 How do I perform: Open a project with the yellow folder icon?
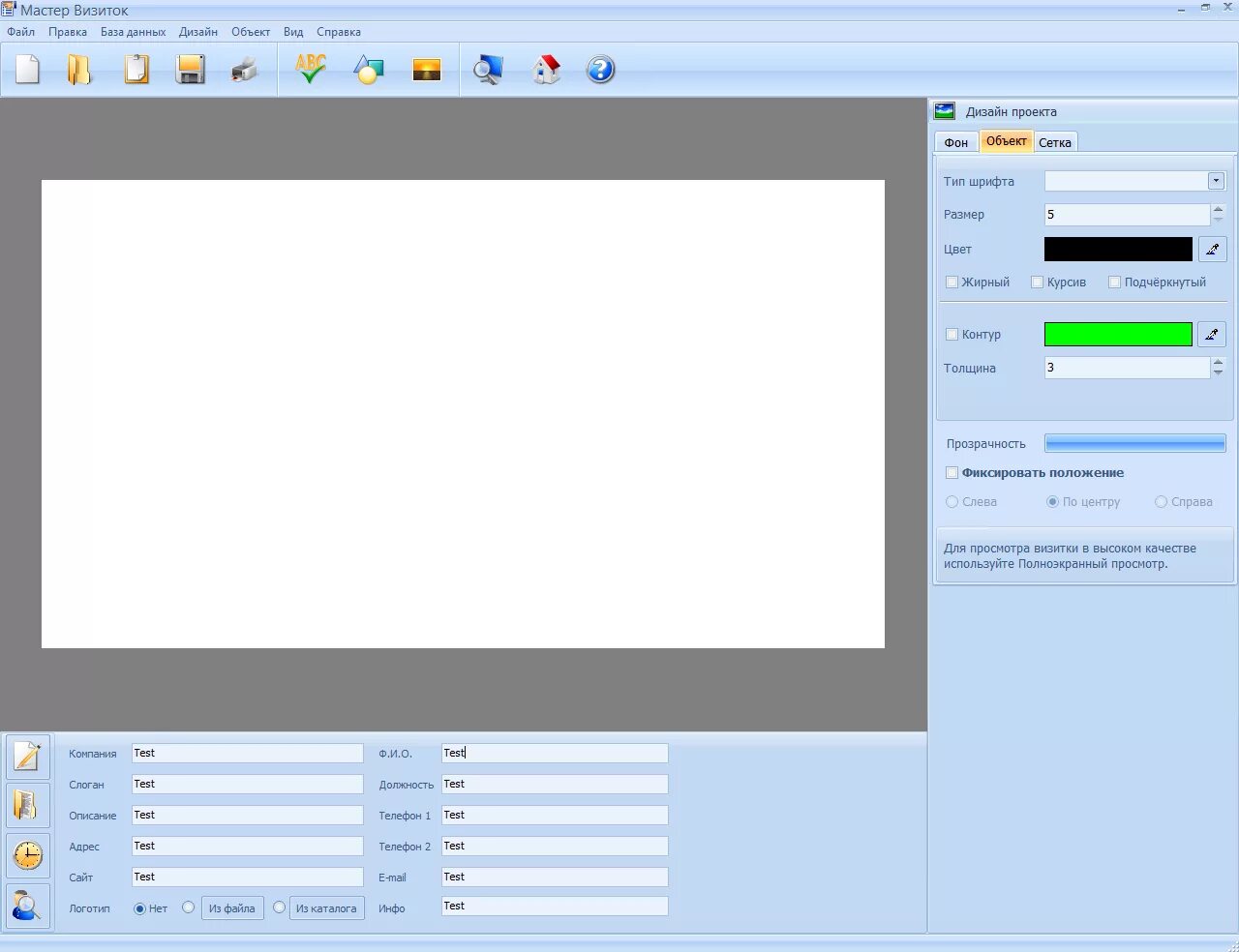79,70
